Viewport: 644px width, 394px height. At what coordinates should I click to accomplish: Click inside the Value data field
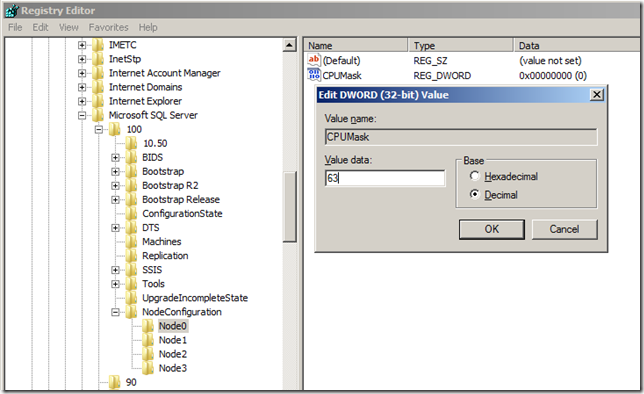(385, 178)
